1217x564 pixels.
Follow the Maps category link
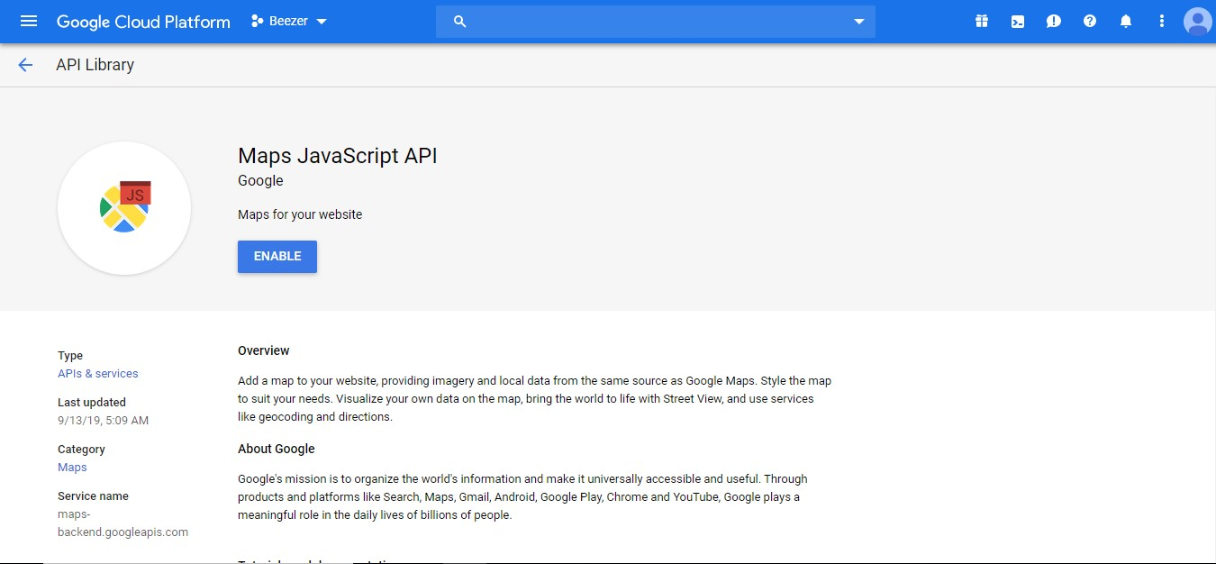(x=72, y=468)
